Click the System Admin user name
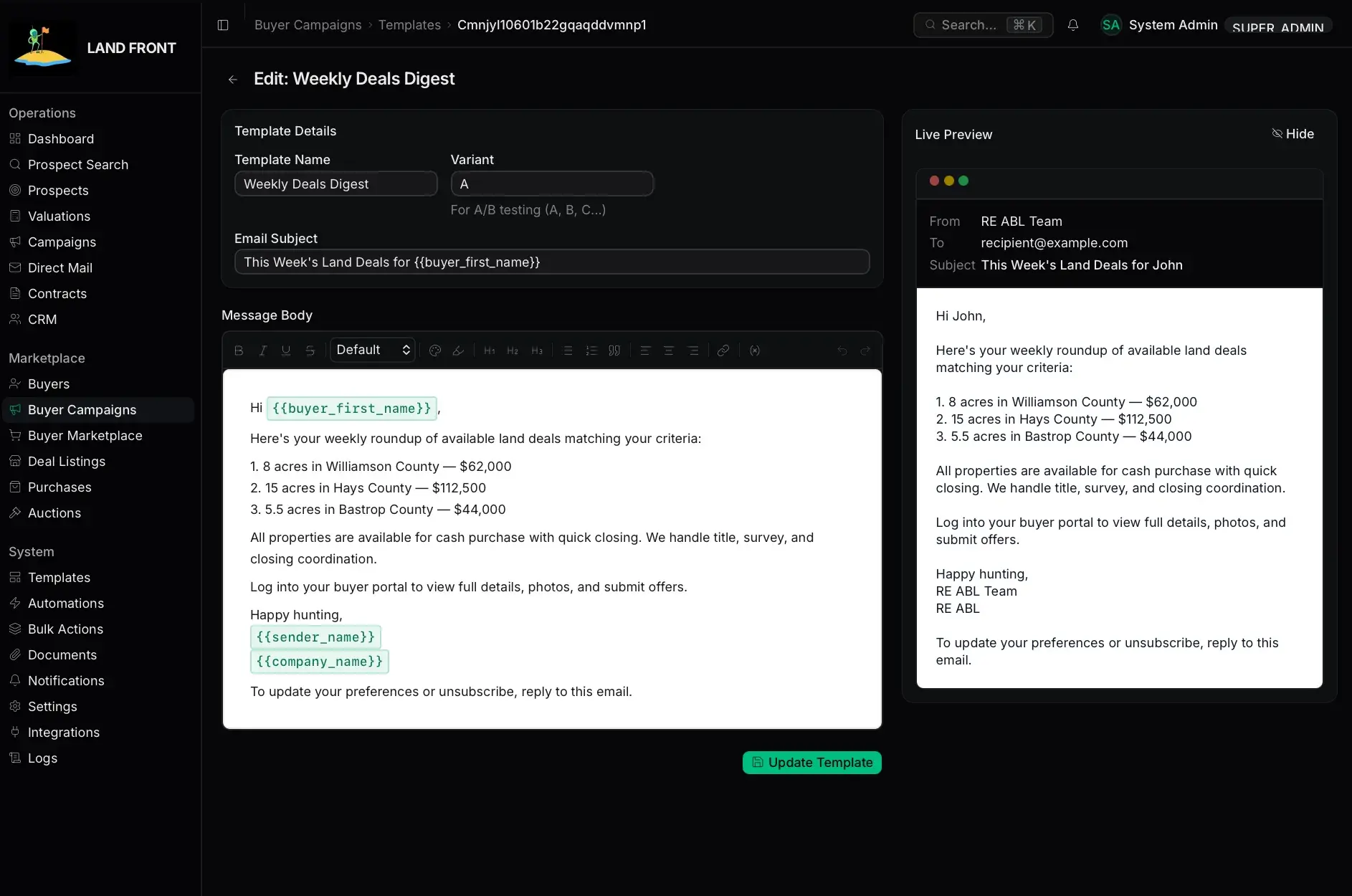 pos(1173,25)
